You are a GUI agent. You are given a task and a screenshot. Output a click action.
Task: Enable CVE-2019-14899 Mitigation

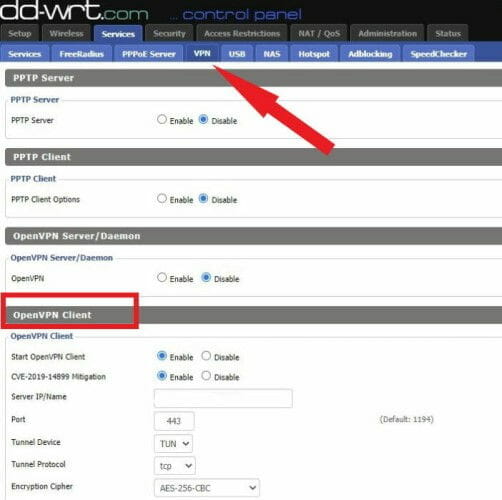click(162, 376)
